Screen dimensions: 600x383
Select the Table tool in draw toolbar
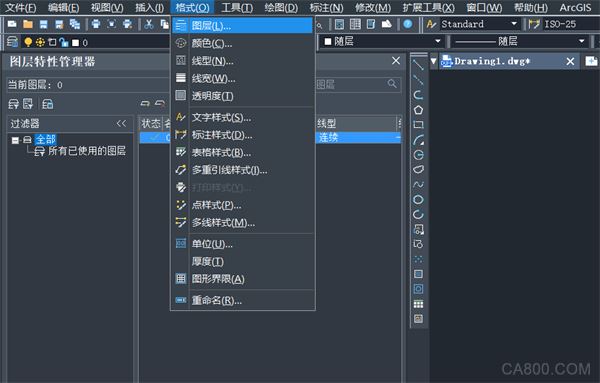point(418,304)
